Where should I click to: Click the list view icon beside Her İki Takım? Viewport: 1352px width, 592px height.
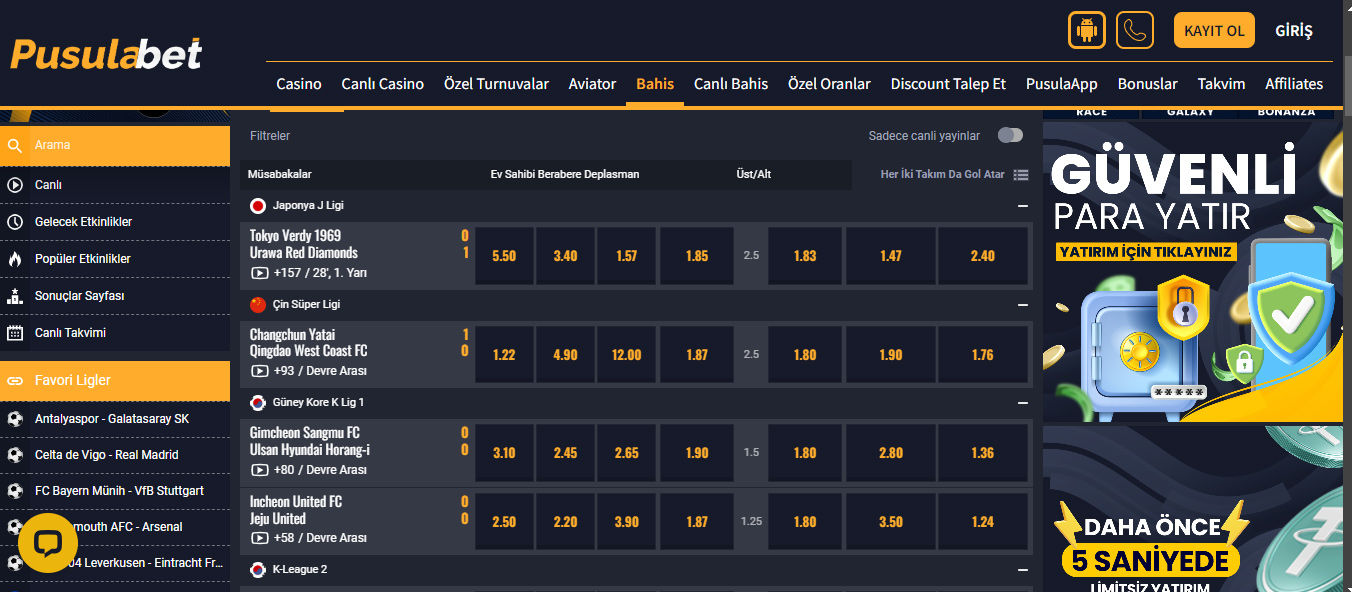coord(1021,175)
